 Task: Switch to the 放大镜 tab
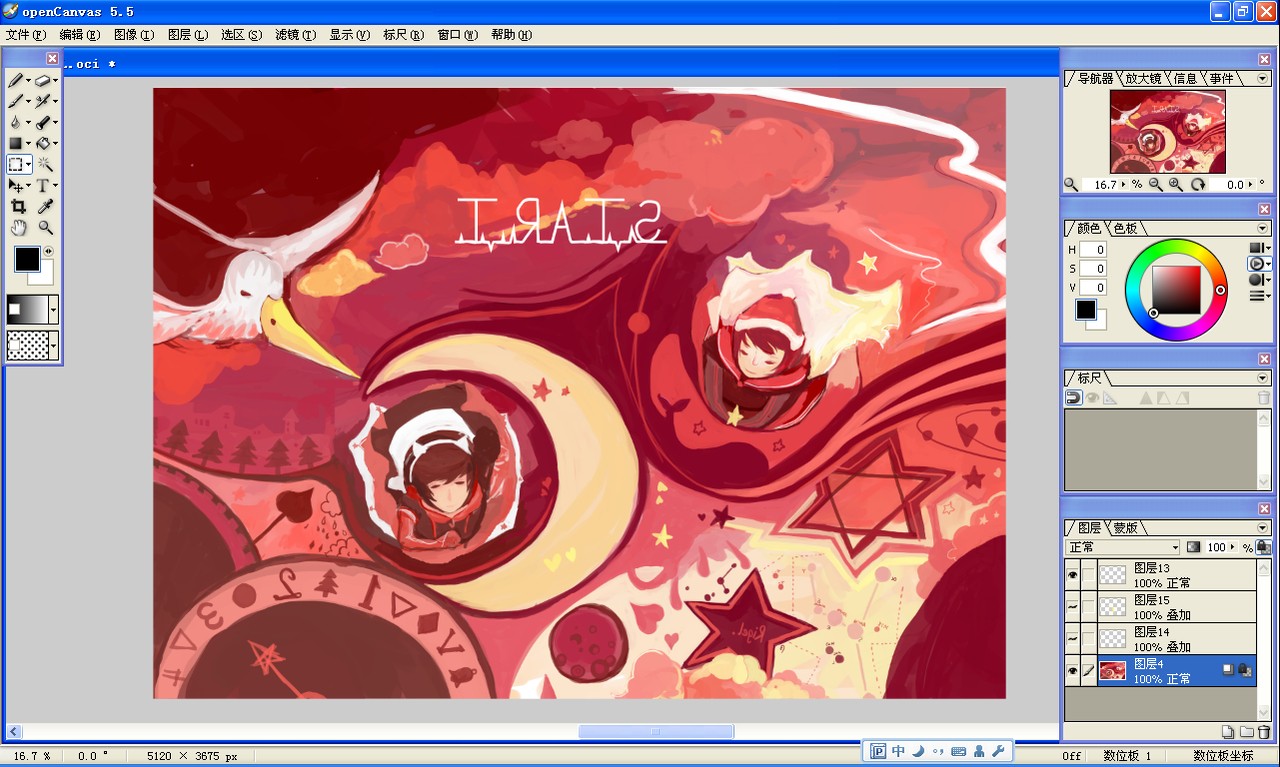tap(1143, 78)
